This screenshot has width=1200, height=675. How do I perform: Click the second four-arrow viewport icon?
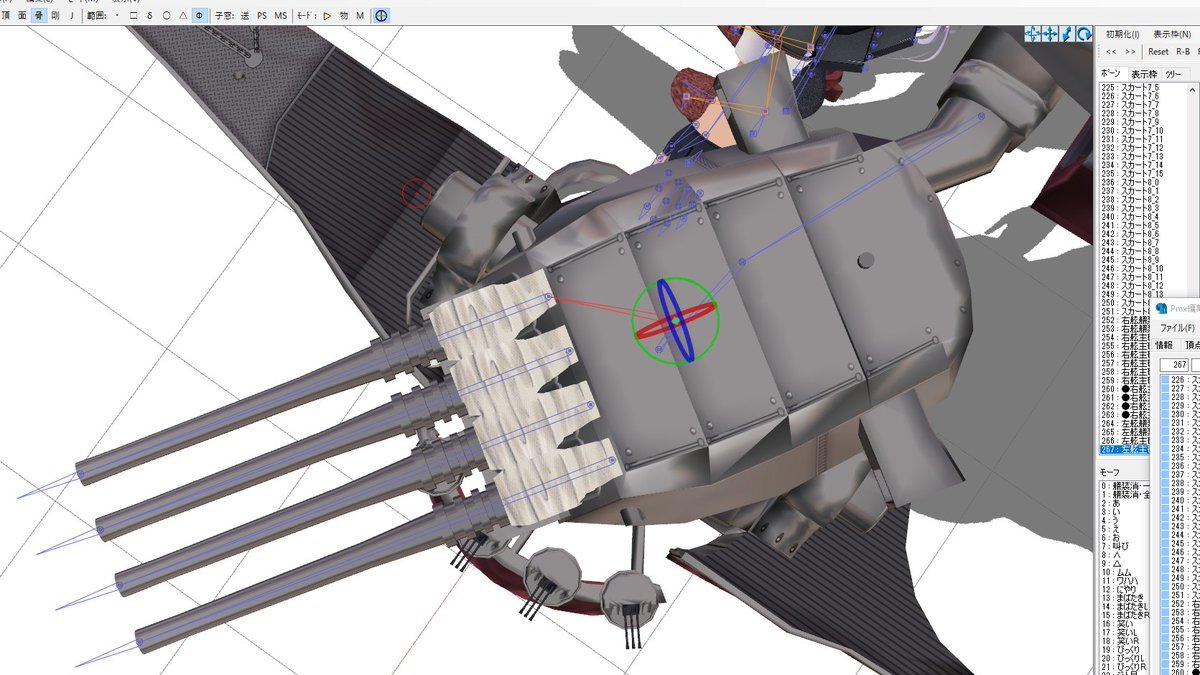point(1050,34)
